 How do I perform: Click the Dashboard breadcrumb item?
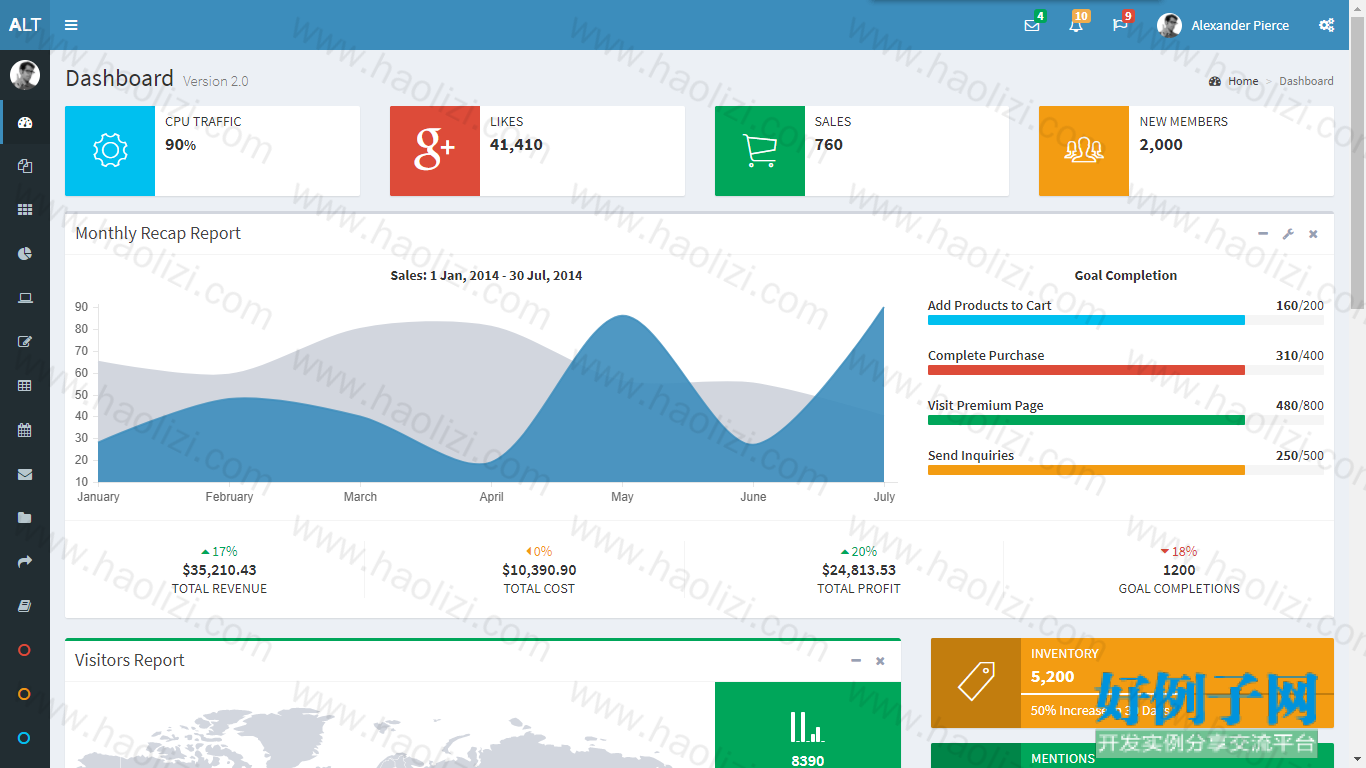click(x=1306, y=81)
